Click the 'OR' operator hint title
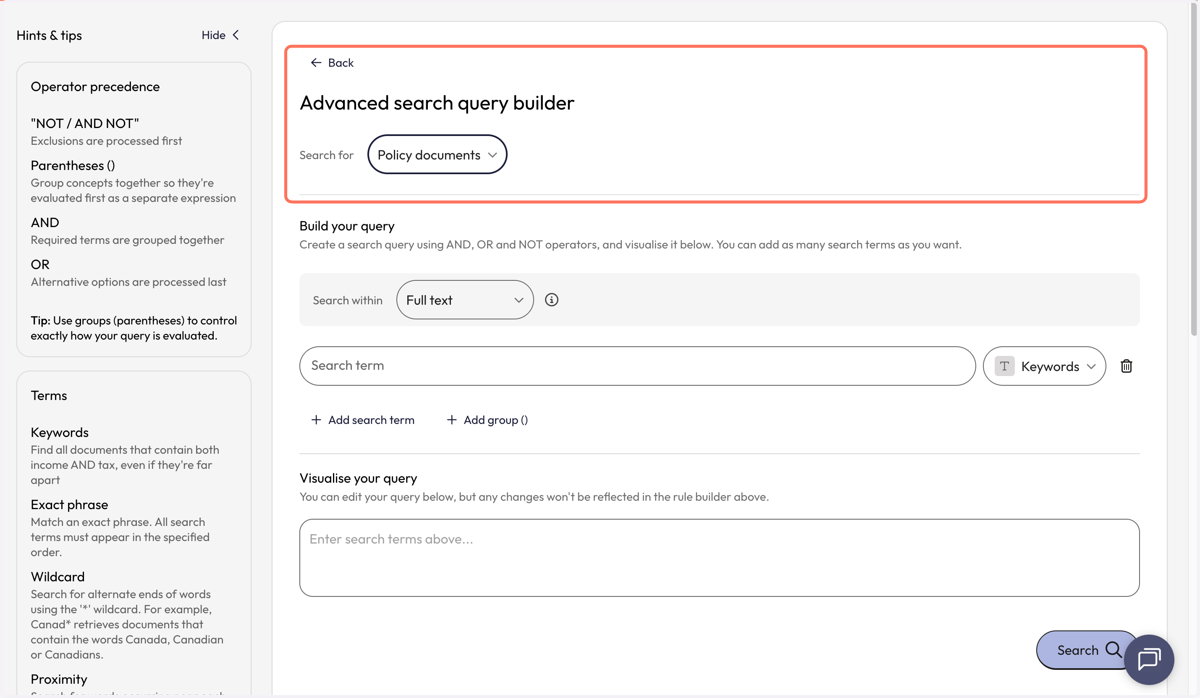Viewport: 1200px width, 698px height. 40,264
